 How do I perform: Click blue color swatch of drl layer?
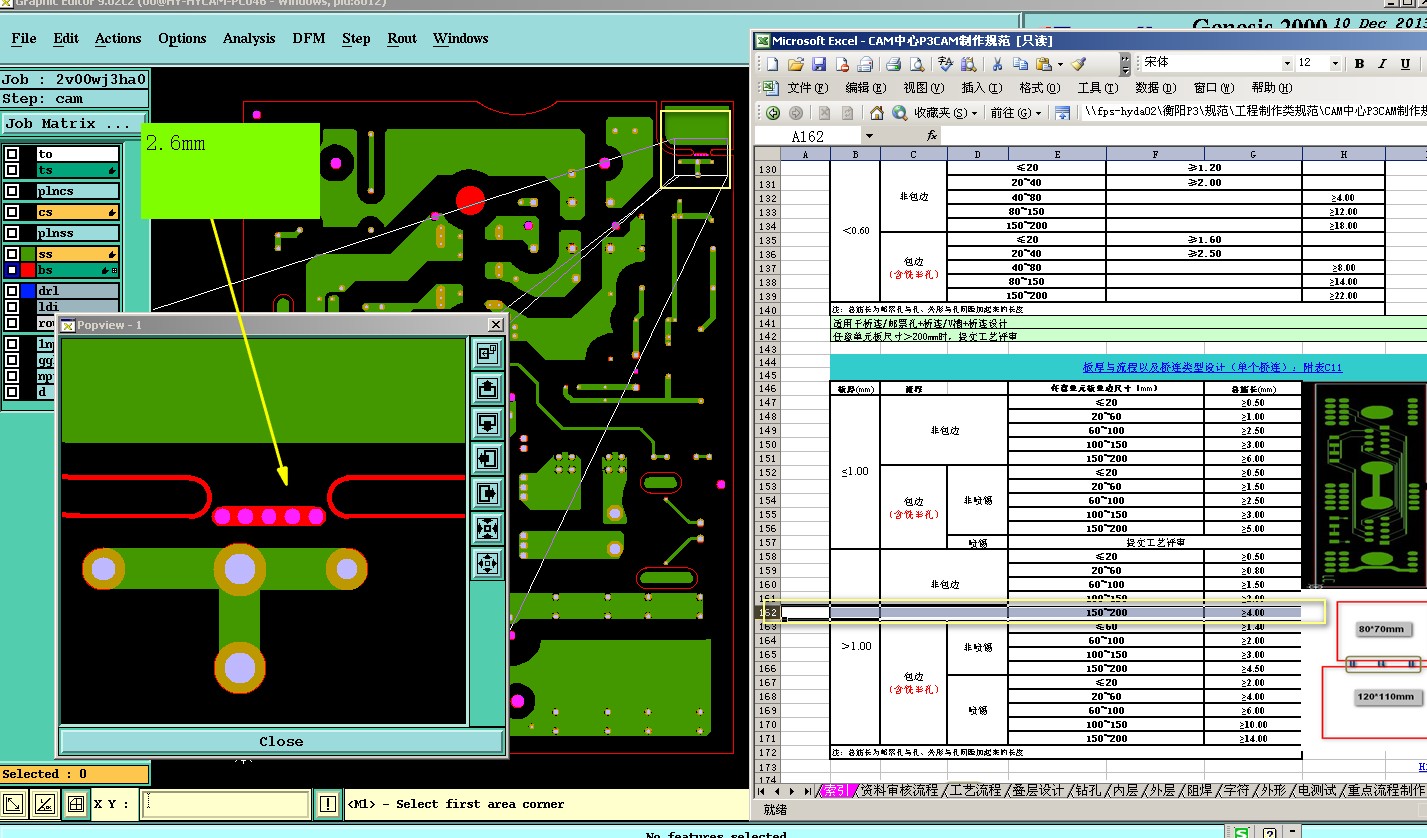pyautogui.click(x=27, y=291)
